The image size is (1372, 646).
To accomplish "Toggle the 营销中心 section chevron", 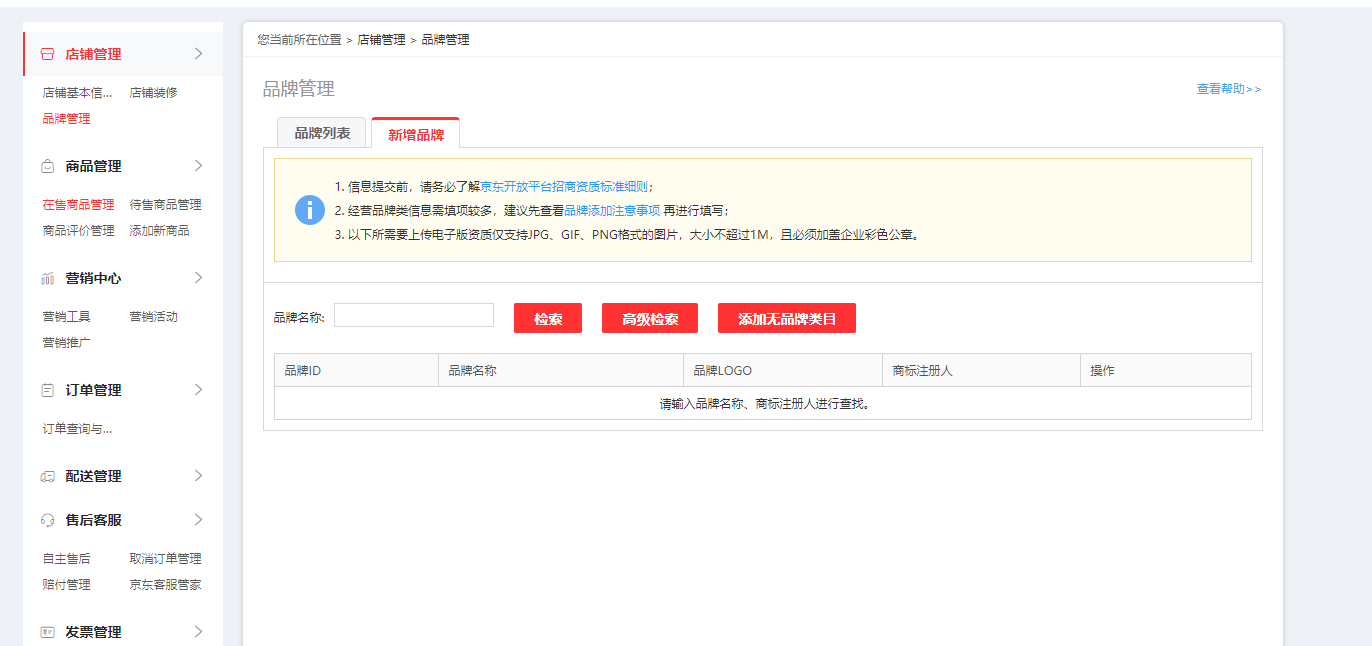I will coord(198,278).
